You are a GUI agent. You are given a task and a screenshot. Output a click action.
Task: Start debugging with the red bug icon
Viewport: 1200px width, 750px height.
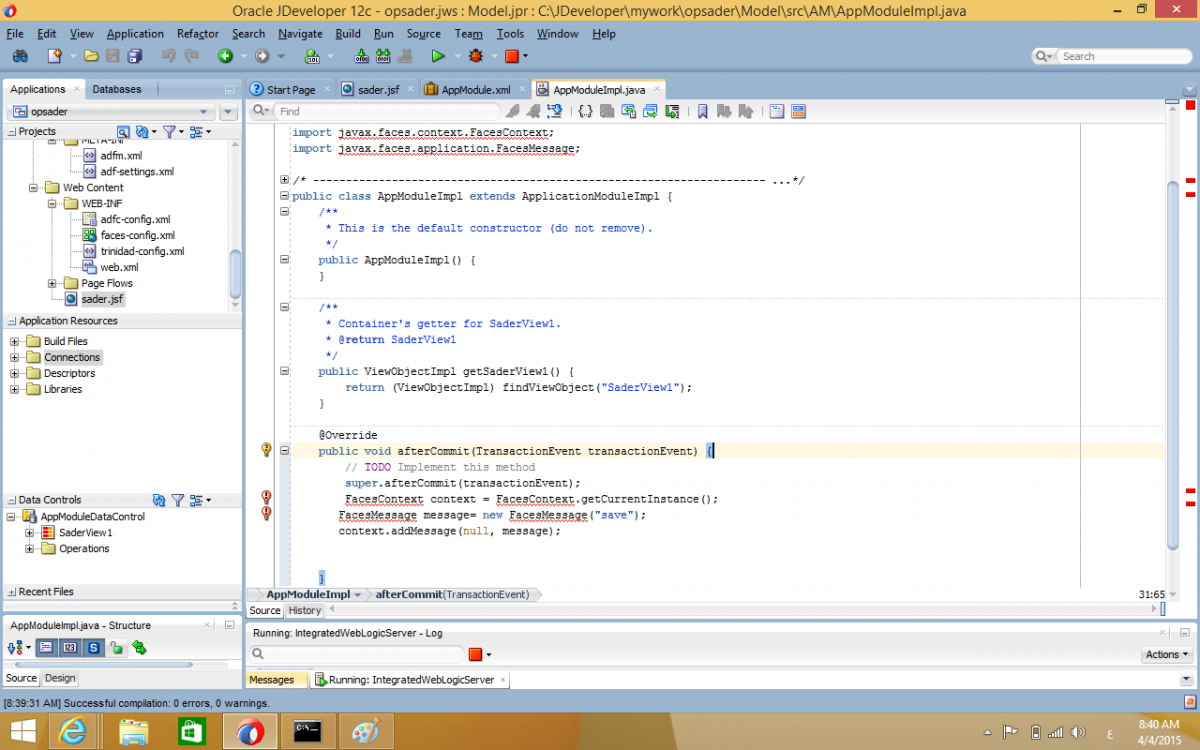[475, 56]
